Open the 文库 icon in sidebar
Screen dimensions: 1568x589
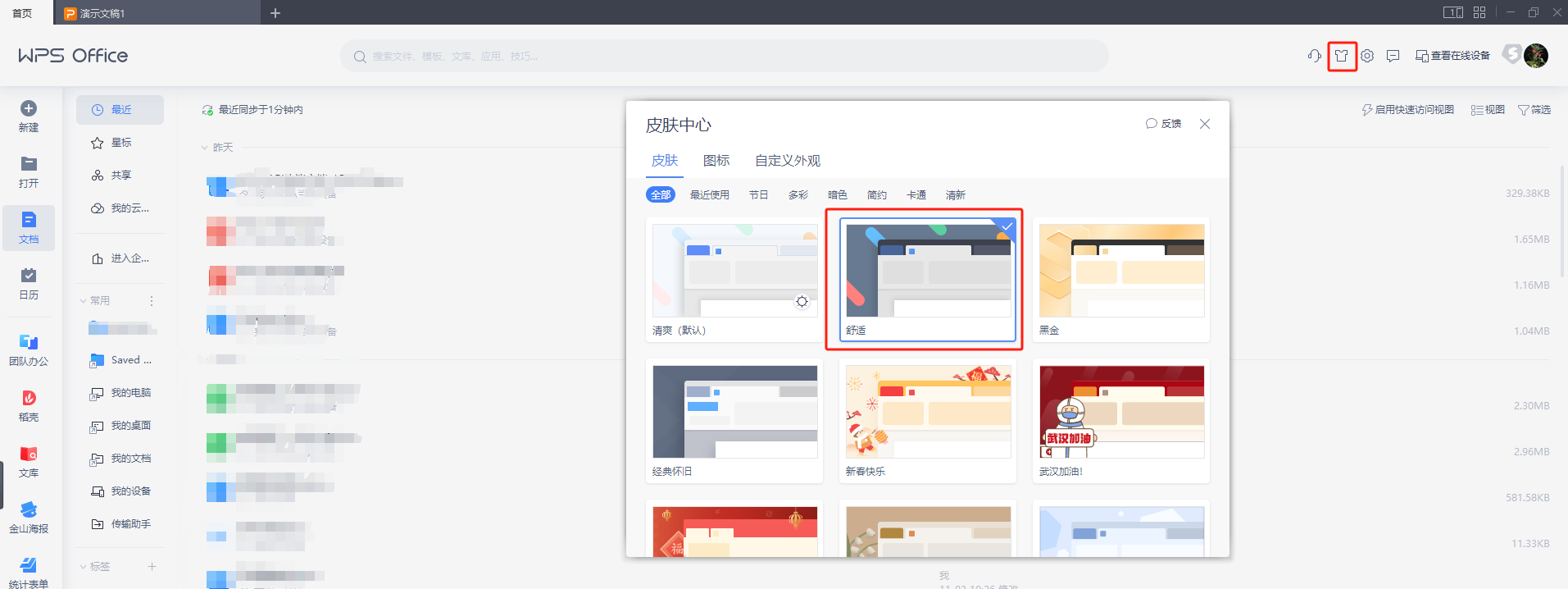coord(29,454)
